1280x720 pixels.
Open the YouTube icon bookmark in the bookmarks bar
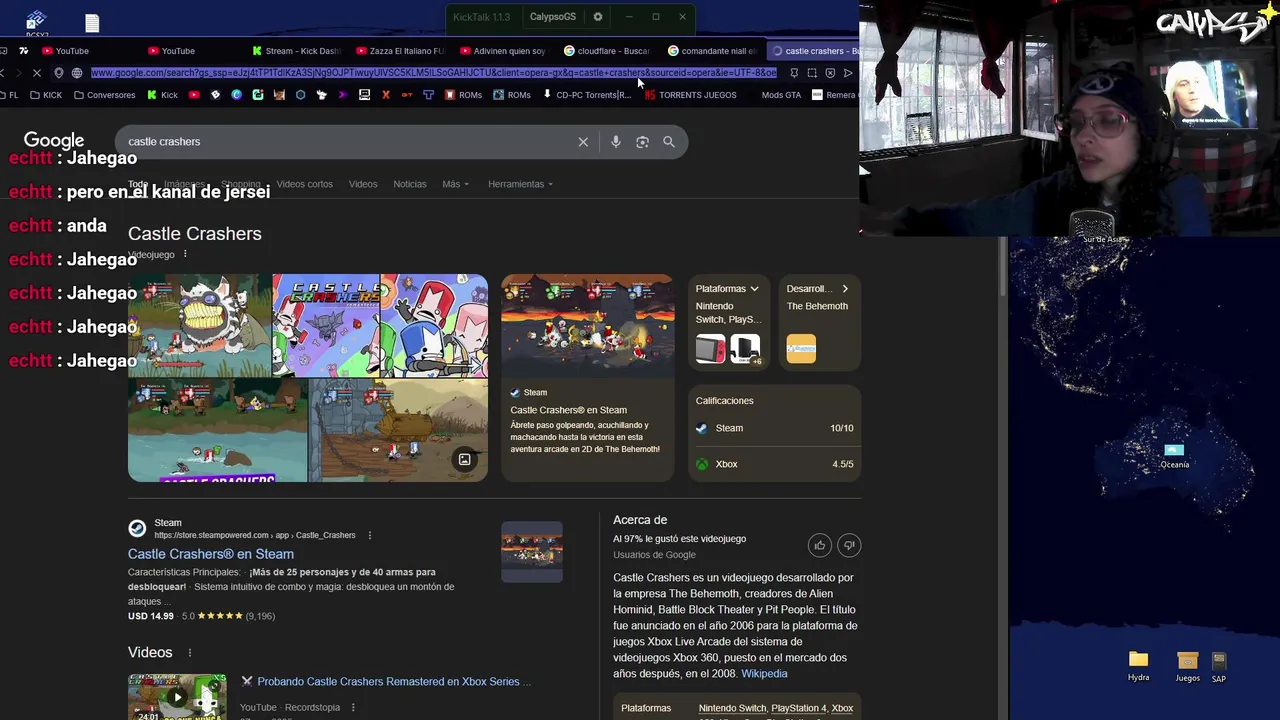pos(194,95)
